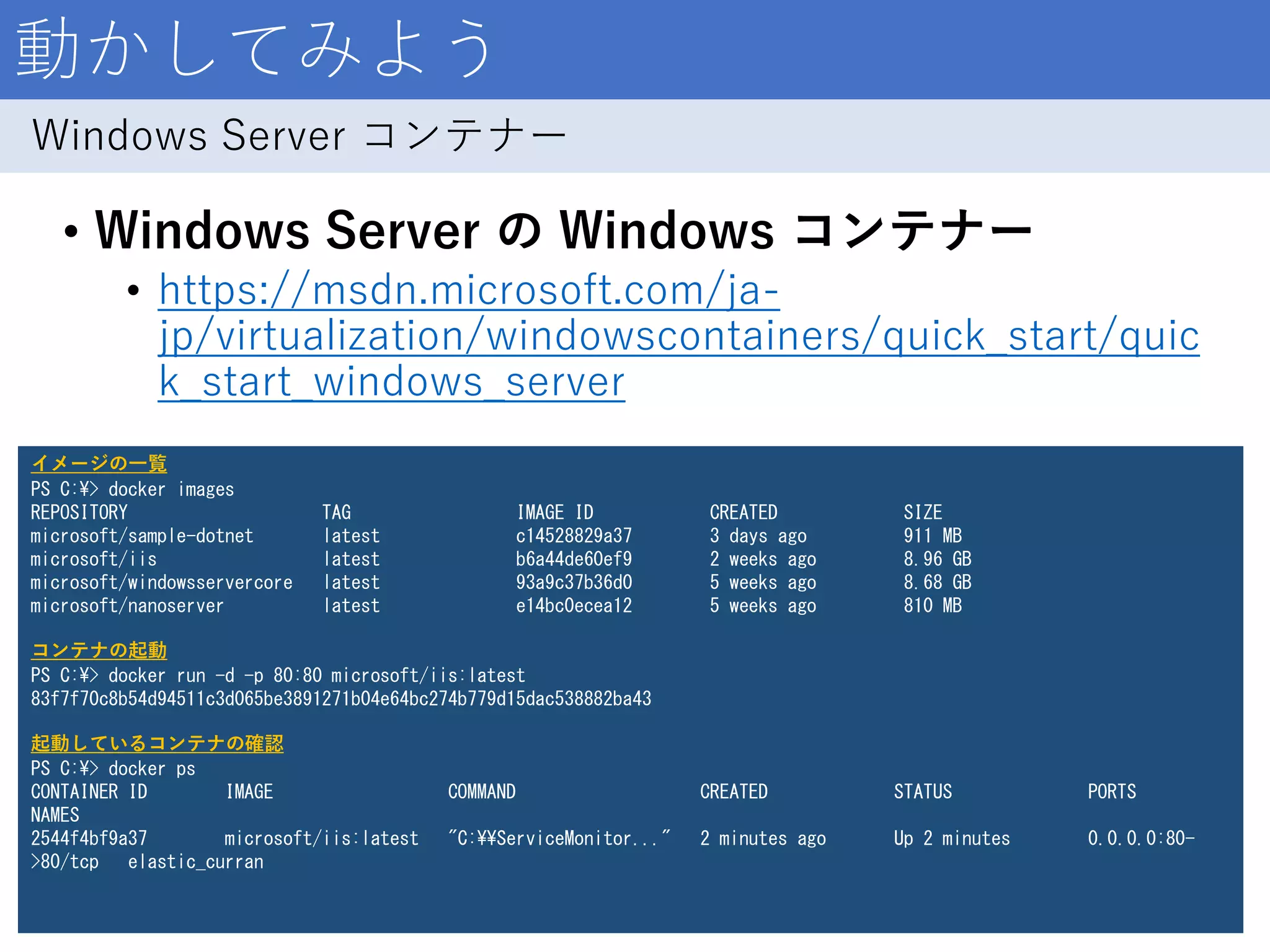
Task: Click the microsoft/iis:latest image value
Action: (x=322, y=838)
